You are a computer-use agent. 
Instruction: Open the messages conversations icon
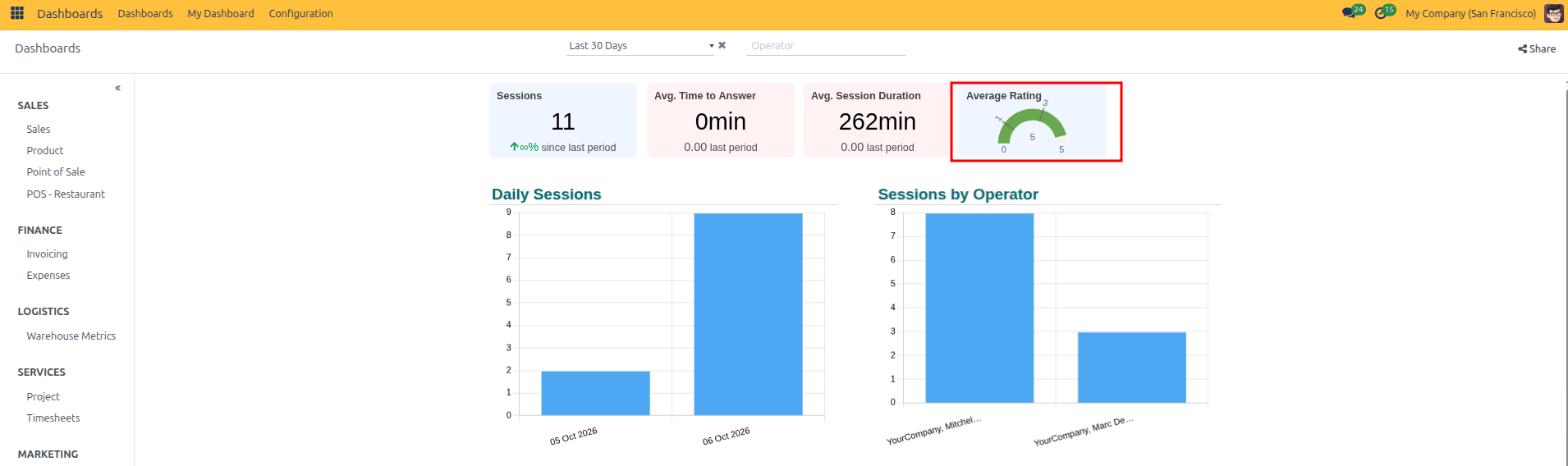(1348, 13)
